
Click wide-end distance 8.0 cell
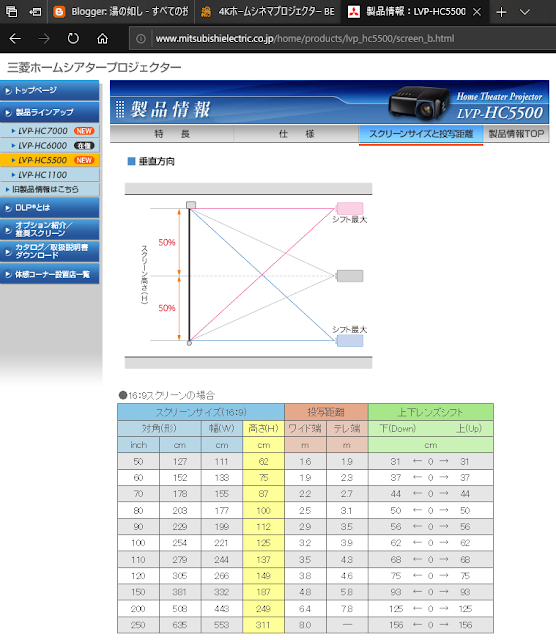(x=305, y=625)
